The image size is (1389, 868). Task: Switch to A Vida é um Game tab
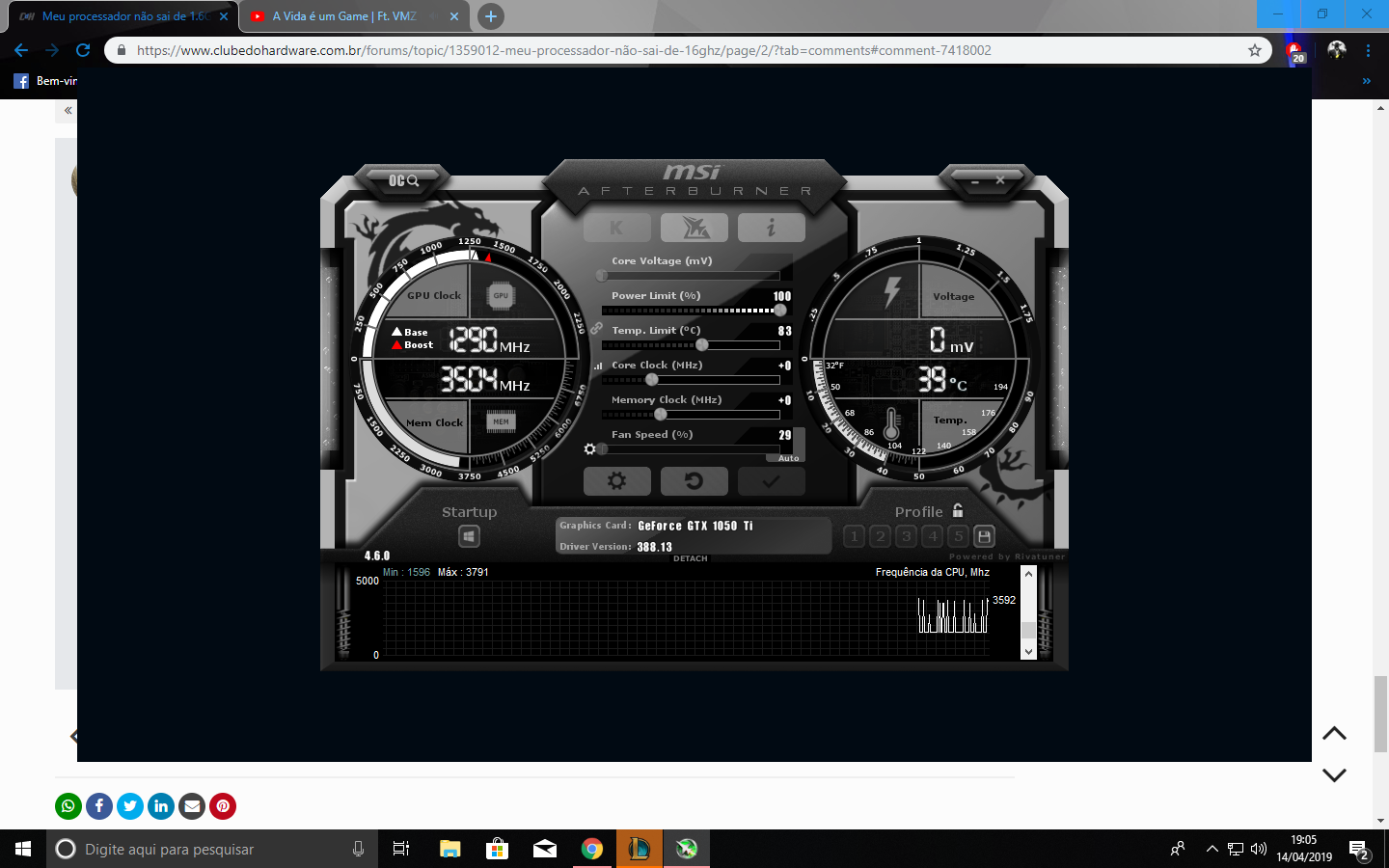coord(344,16)
